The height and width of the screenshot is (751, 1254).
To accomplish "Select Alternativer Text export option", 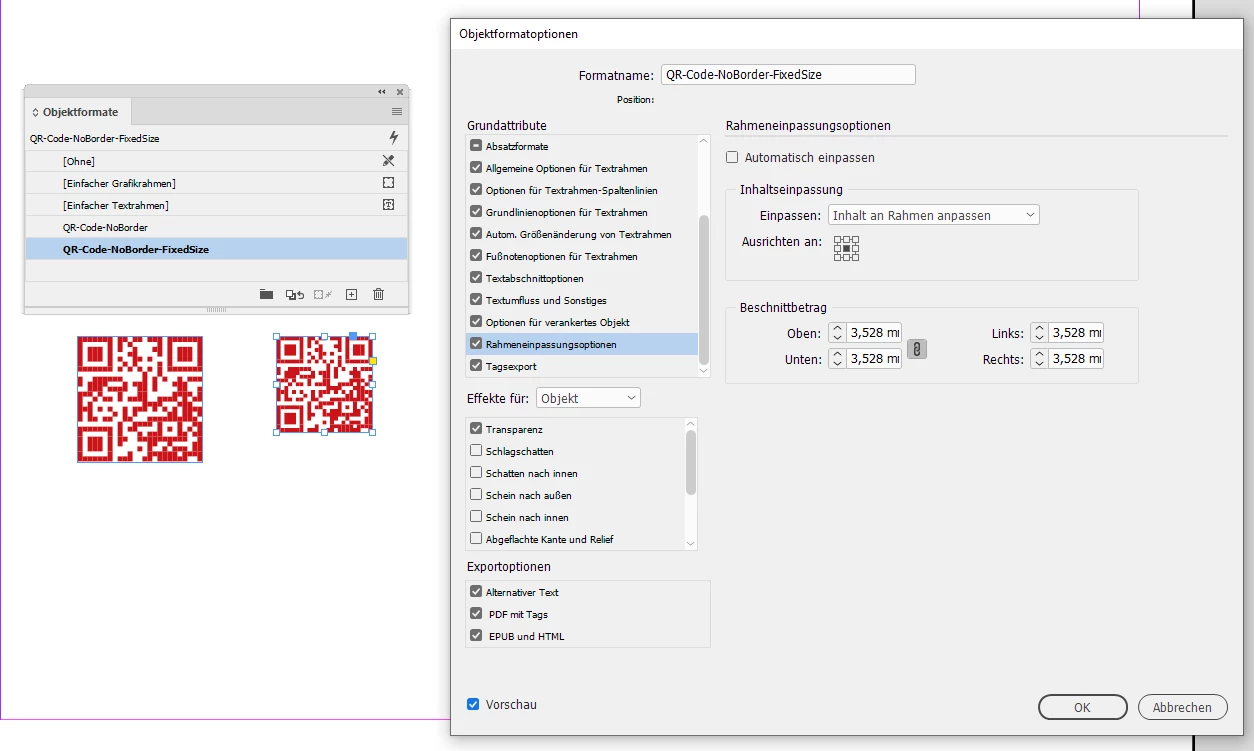I will pyautogui.click(x=588, y=592).
